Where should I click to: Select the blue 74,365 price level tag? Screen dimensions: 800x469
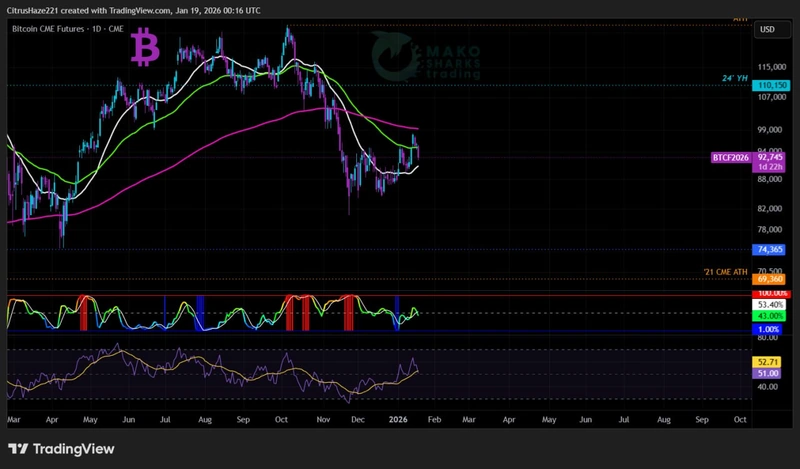769,250
